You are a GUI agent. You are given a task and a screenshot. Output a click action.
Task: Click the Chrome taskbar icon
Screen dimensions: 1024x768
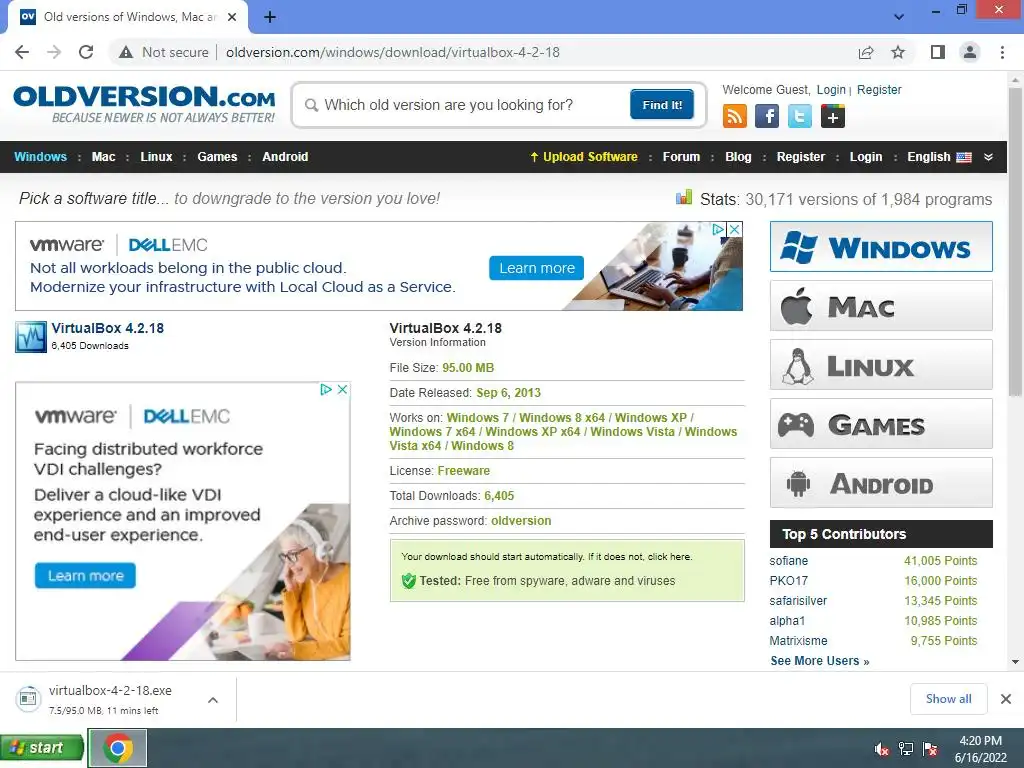point(118,748)
